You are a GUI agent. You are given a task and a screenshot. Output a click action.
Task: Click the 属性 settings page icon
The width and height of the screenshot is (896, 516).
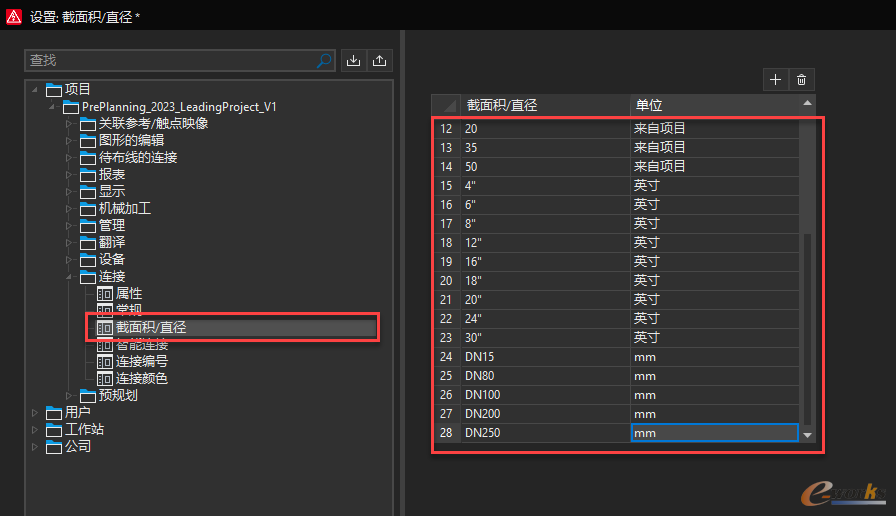(105, 294)
